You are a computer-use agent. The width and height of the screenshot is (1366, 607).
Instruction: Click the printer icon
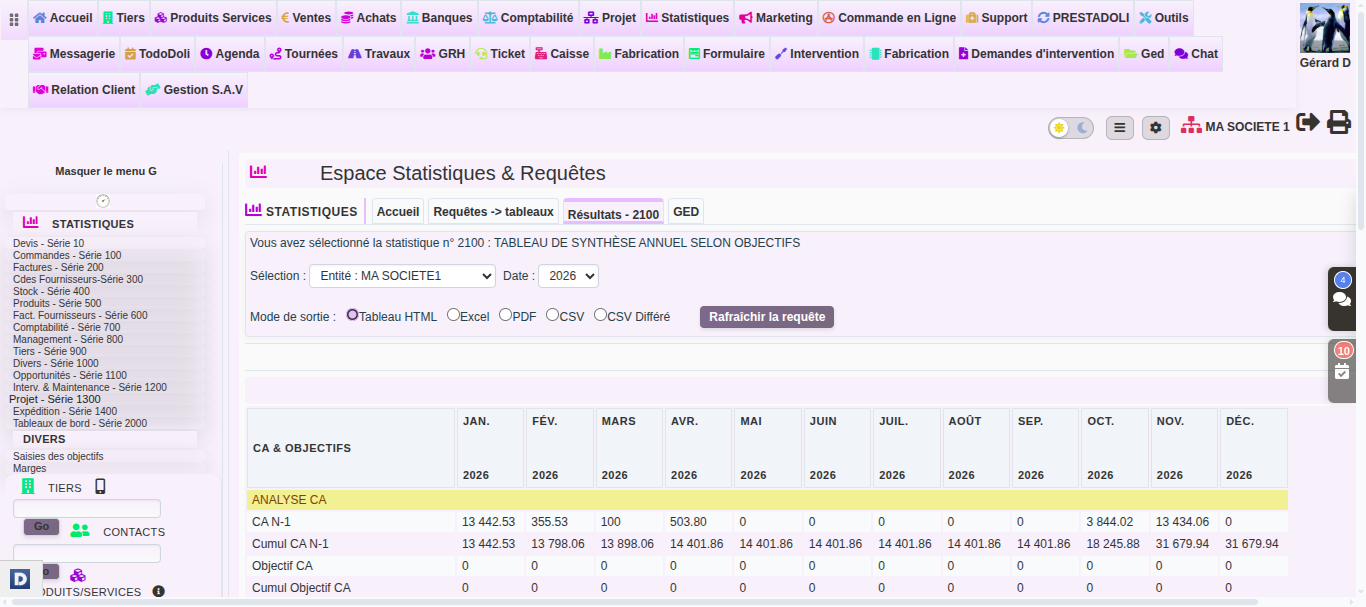click(1339, 122)
